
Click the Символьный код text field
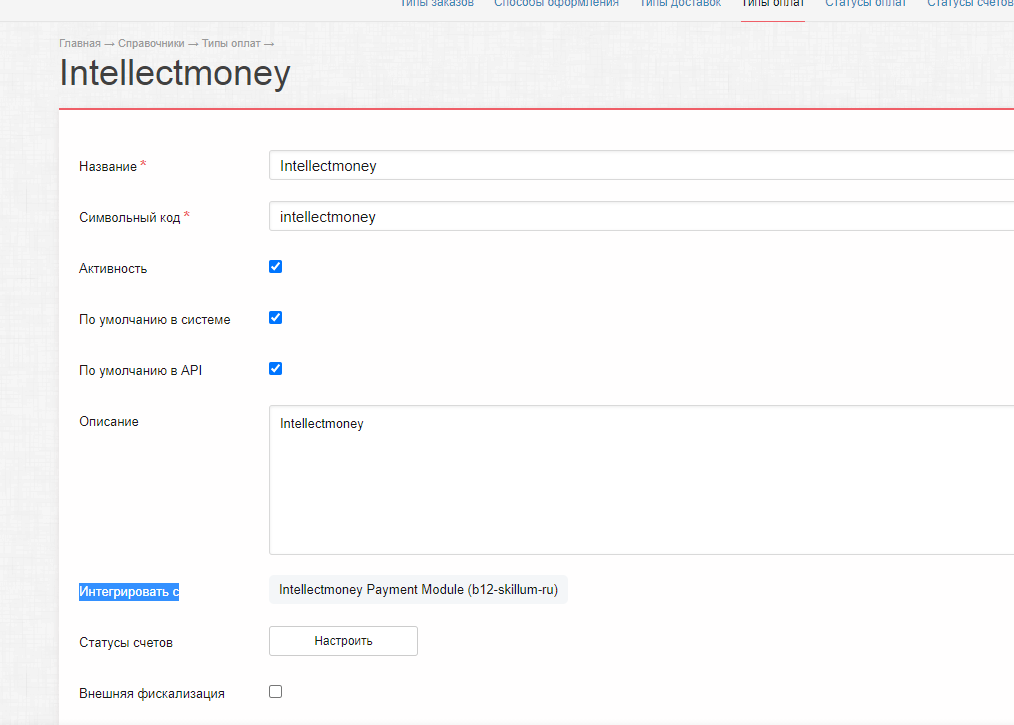click(x=640, y=217)
